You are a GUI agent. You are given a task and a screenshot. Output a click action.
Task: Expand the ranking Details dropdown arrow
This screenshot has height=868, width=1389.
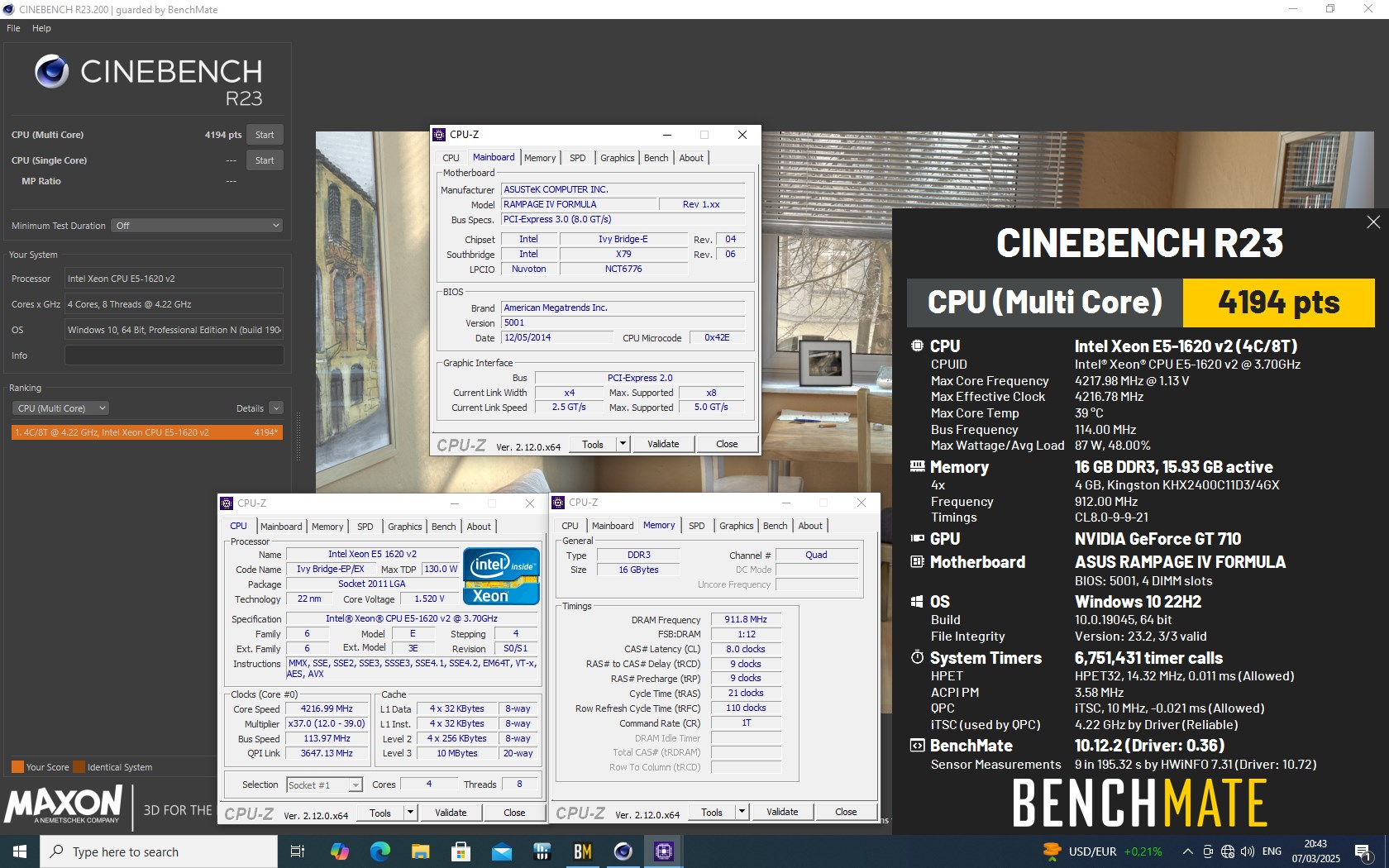[276, 408]
